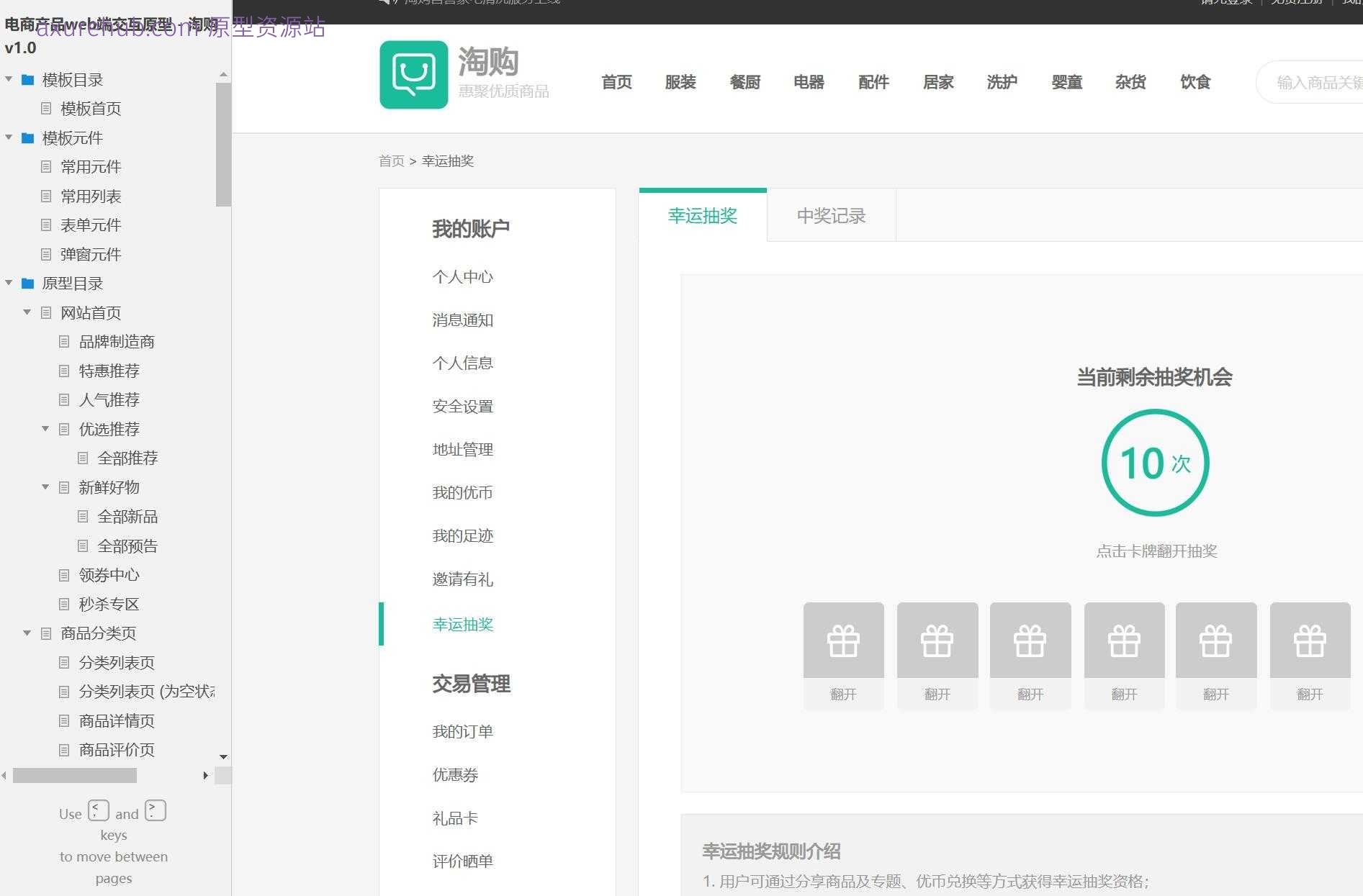Screen dimensions: 1363x896
Task: Flip open the third gift card
Action: click(1030, 655)
